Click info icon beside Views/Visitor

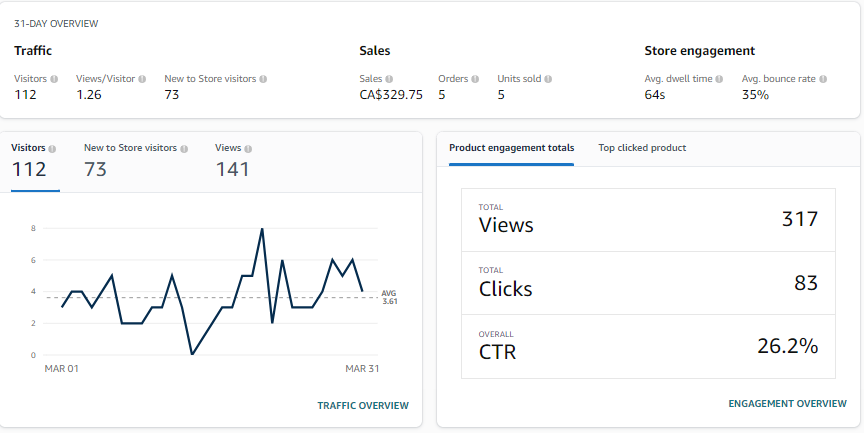click(x=142, y=78)
